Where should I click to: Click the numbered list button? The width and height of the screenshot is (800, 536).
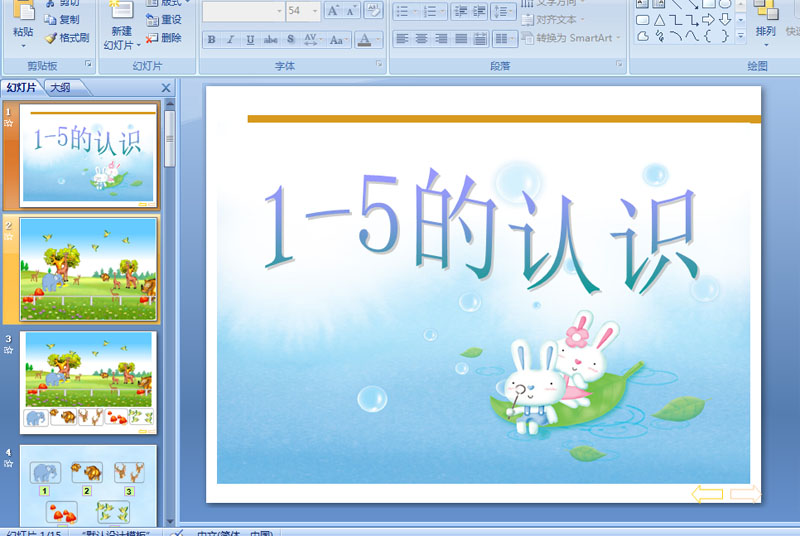(x=434, y=11)
